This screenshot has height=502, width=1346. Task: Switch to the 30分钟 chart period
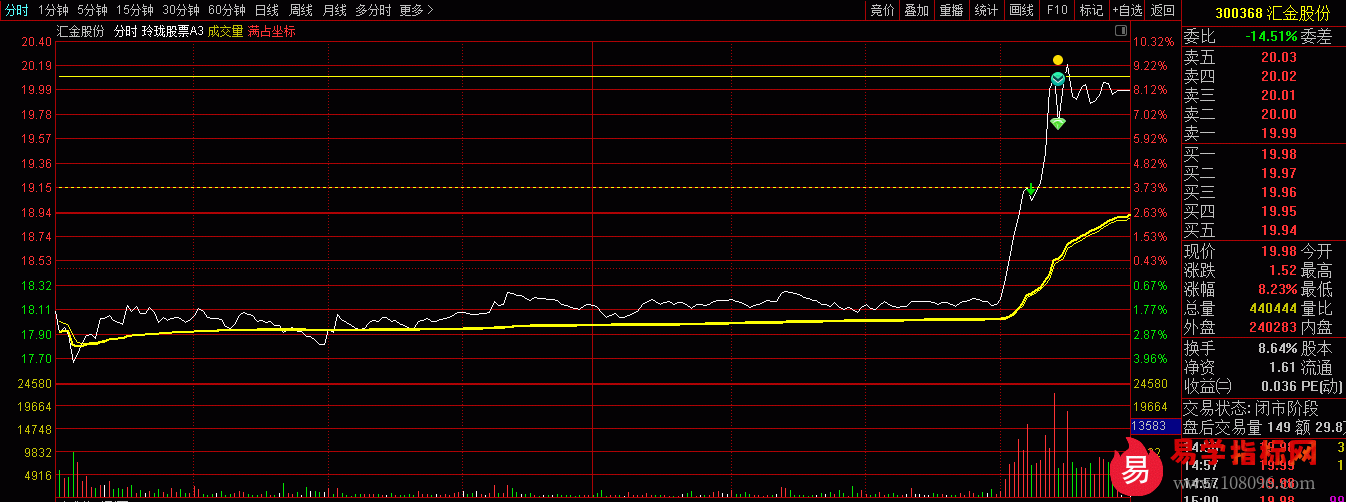(x=180, y=10)
